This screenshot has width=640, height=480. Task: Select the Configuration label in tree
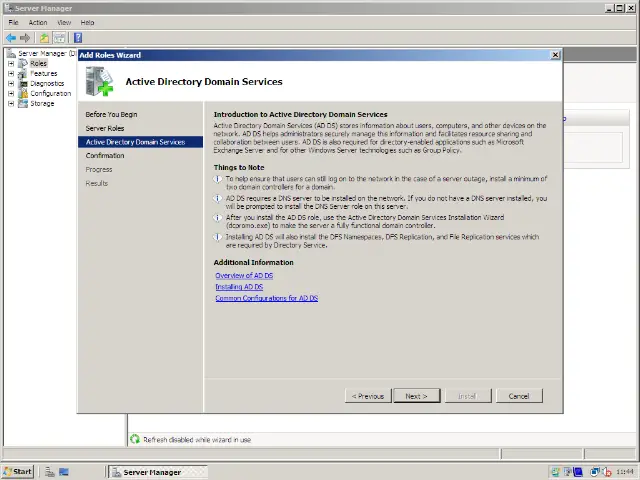click(x=51, y=93)
